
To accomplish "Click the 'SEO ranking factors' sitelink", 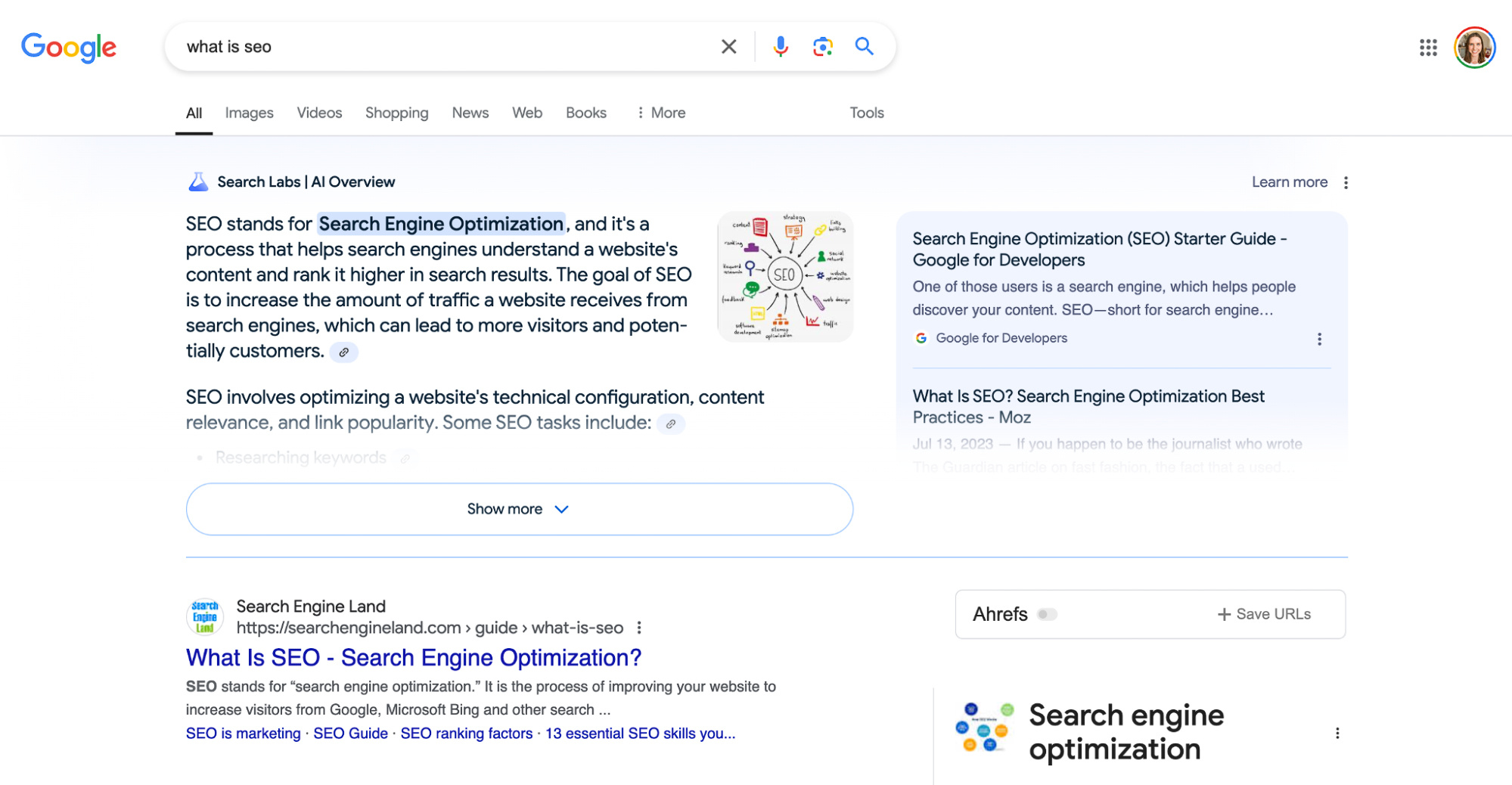I will click(x=467, y=734).
